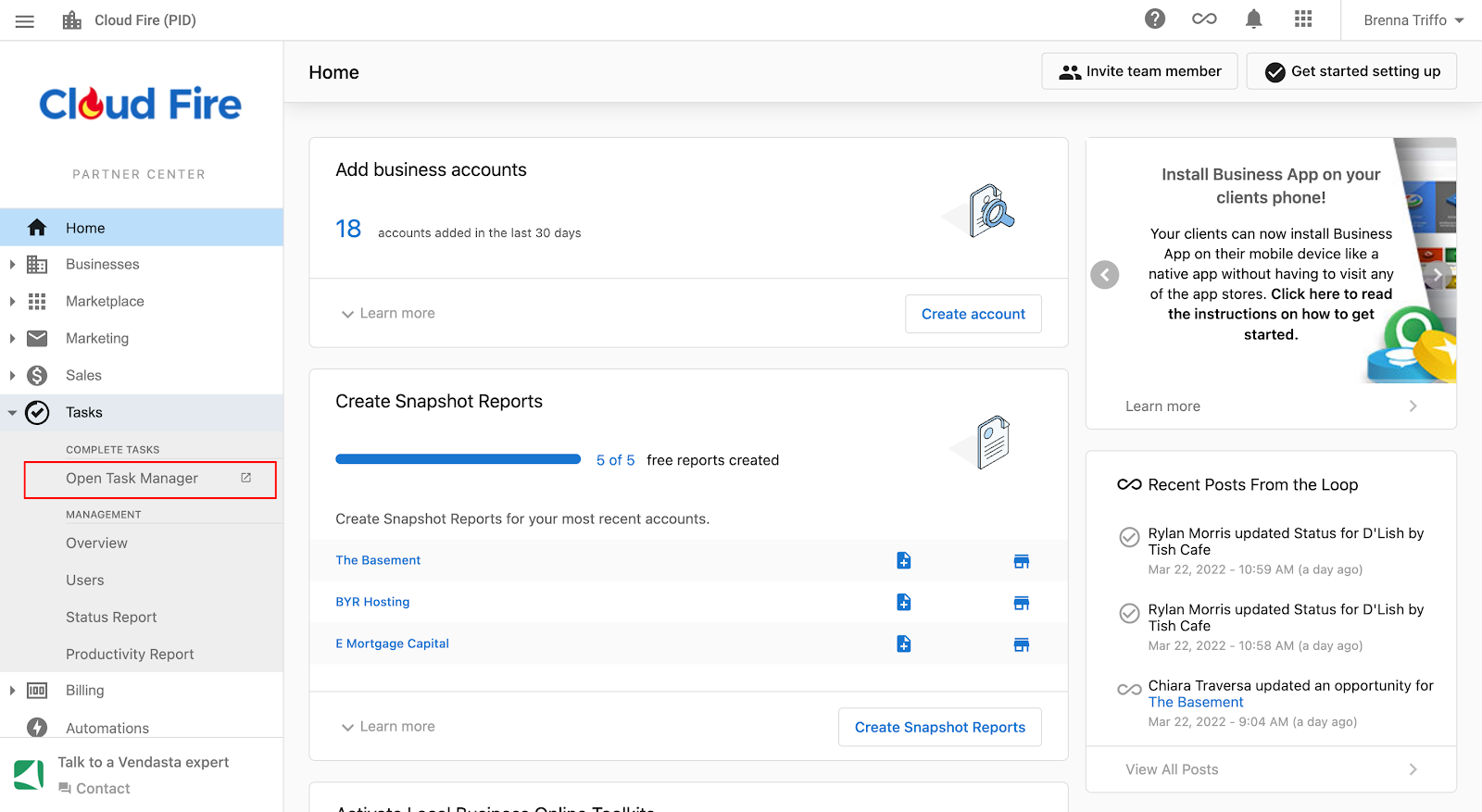1482x812 pixels.
Task: Create snapshot report icon for E Mortgage Capital
Action: tap(904, 643)
